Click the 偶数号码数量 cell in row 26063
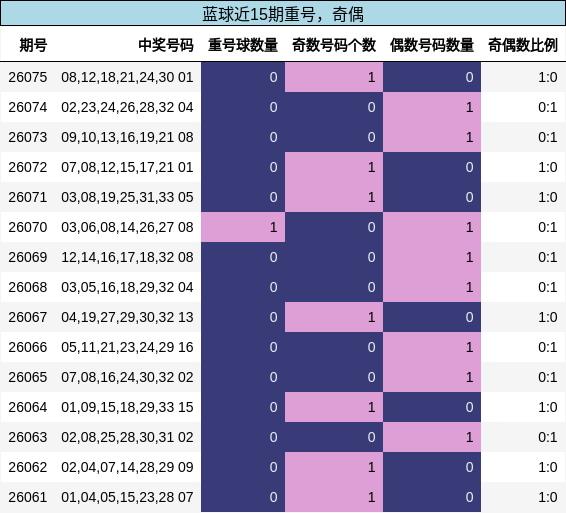 pos(432,437)
